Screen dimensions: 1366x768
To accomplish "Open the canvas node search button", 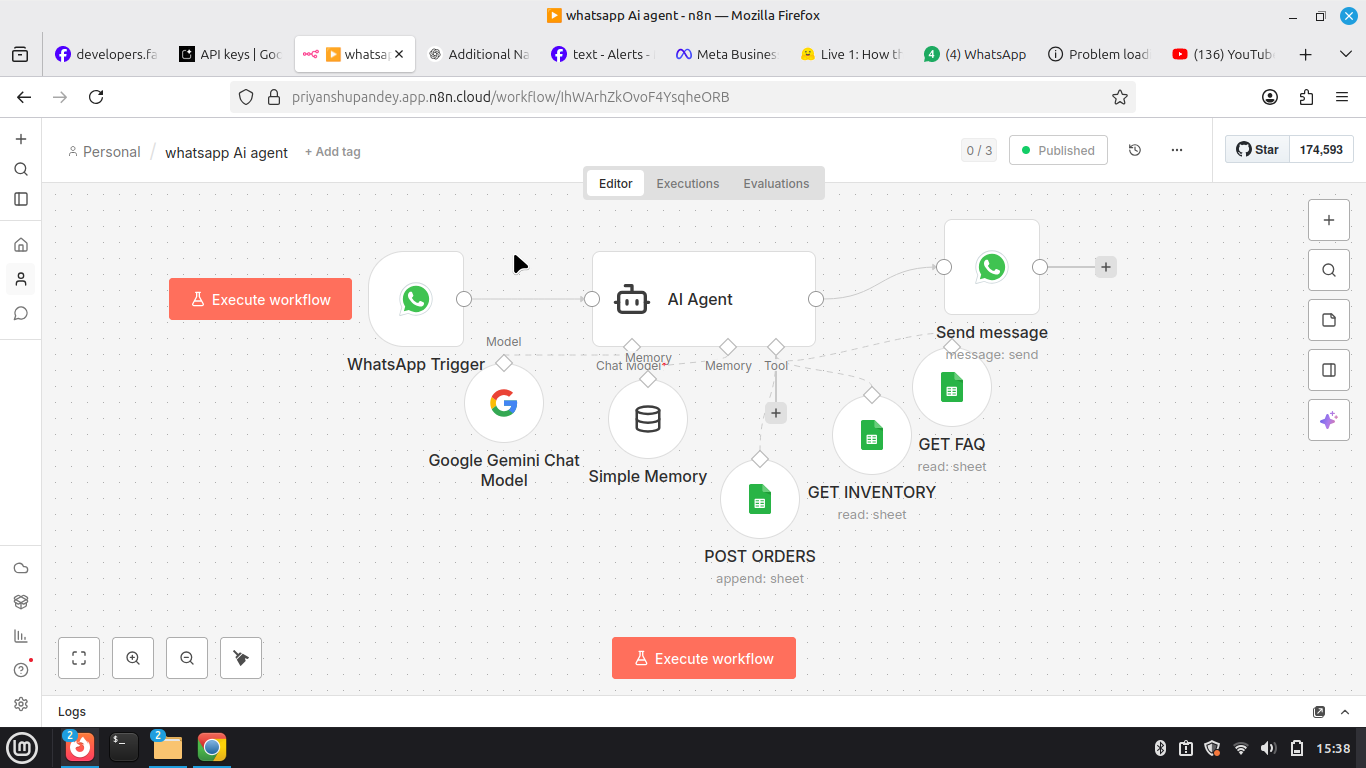I will coord(1329,270).
